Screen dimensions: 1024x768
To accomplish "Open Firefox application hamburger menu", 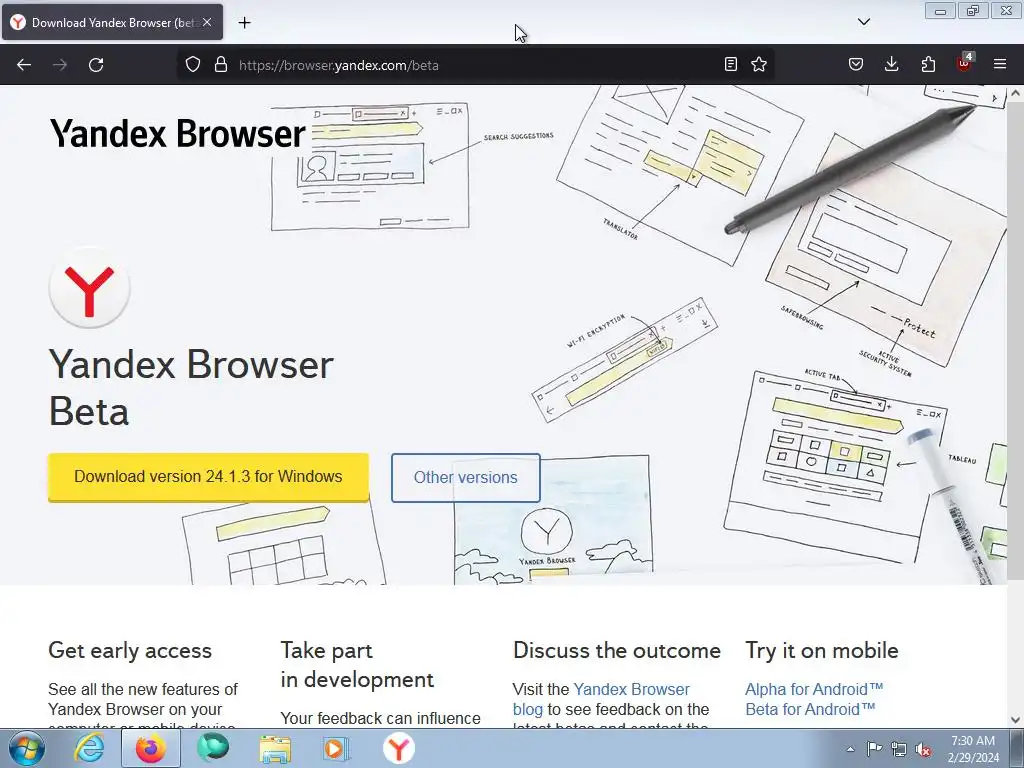I will 1000,64.
